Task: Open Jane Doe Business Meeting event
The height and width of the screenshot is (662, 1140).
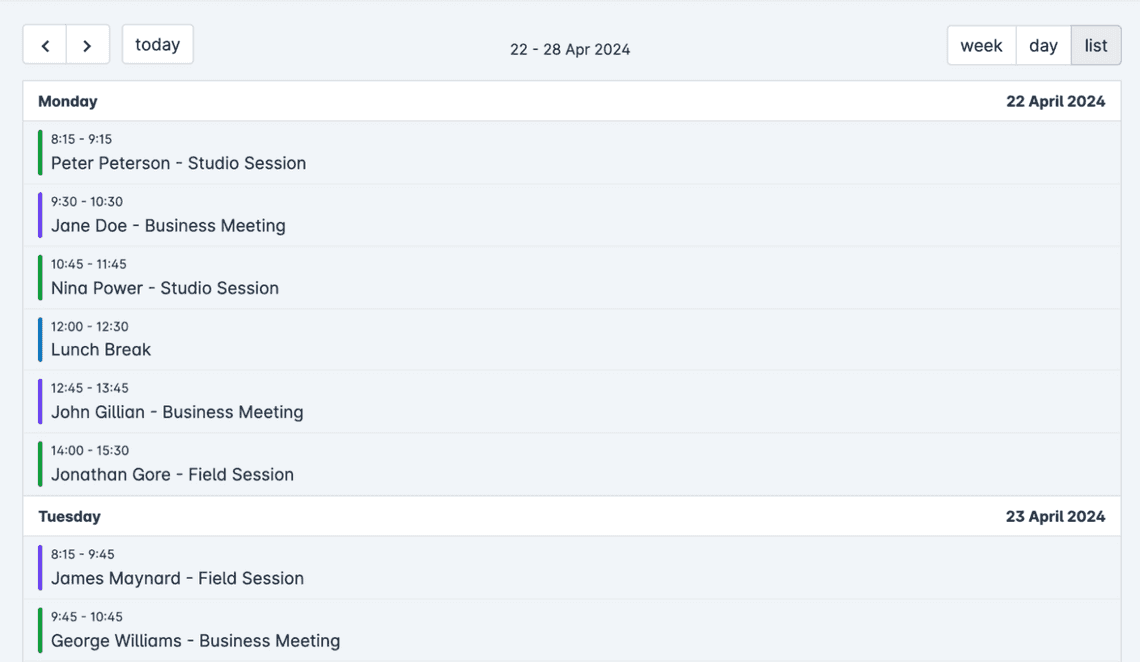Action: click(571, 215)
